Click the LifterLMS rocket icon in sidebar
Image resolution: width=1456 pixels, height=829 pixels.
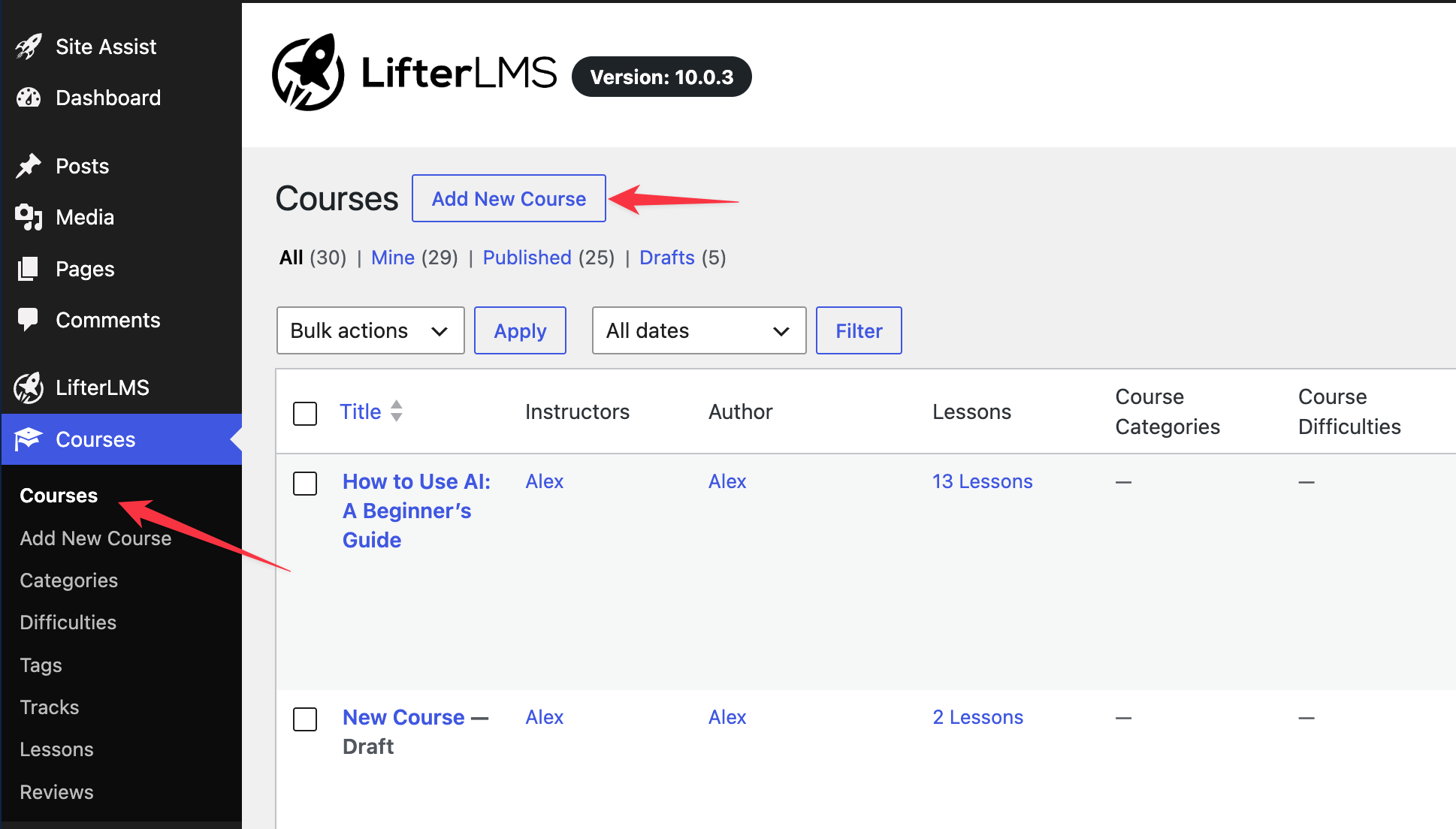pos(29,387)
